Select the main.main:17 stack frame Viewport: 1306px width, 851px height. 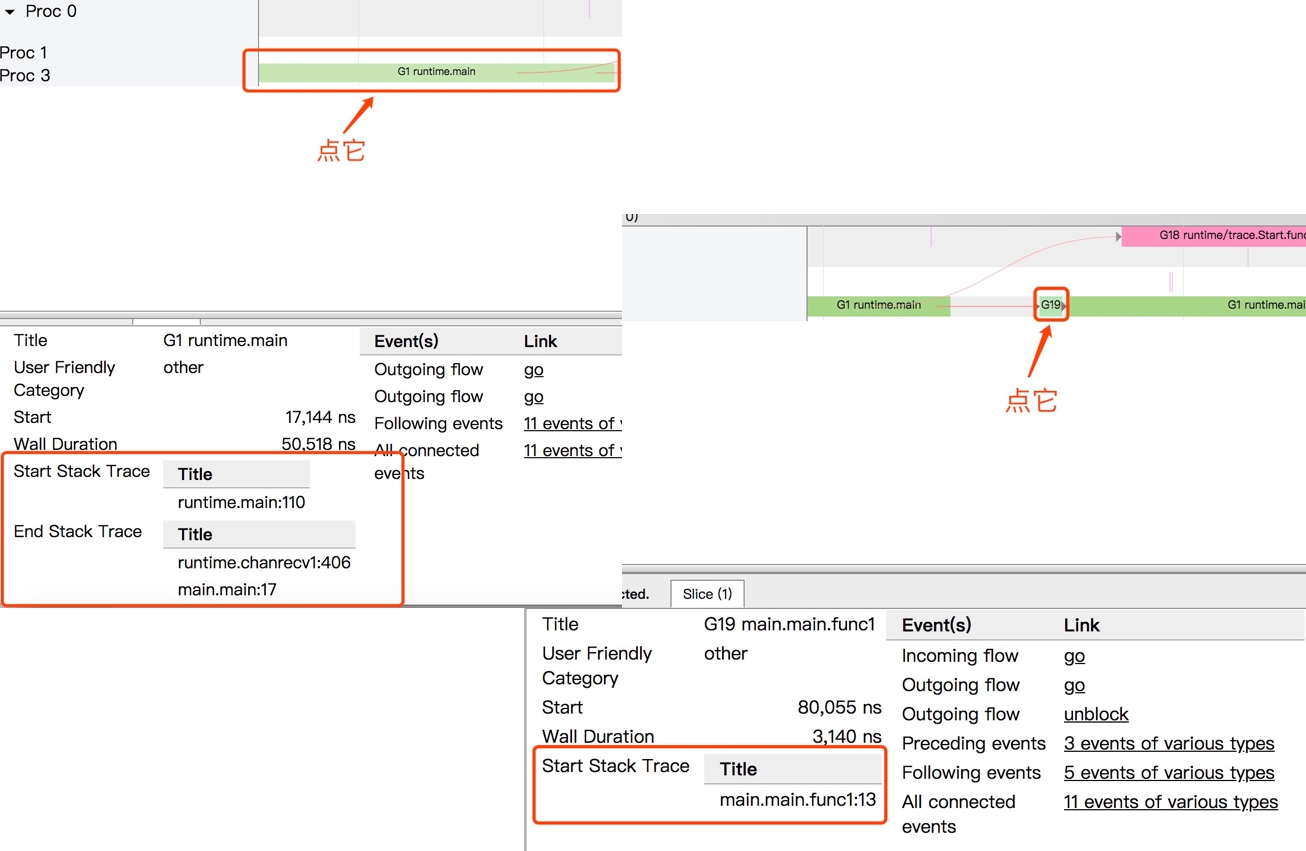tap(227, 589)
